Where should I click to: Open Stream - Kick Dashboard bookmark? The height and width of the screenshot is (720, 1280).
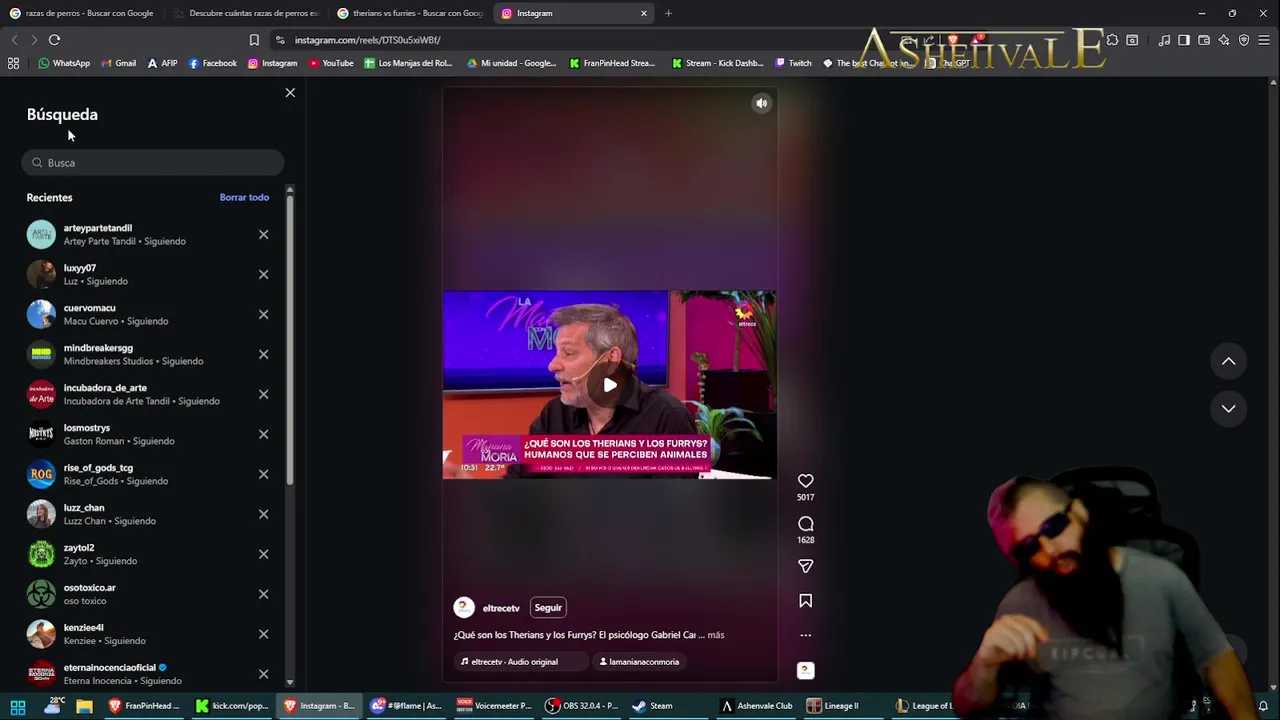coord(717,63)
